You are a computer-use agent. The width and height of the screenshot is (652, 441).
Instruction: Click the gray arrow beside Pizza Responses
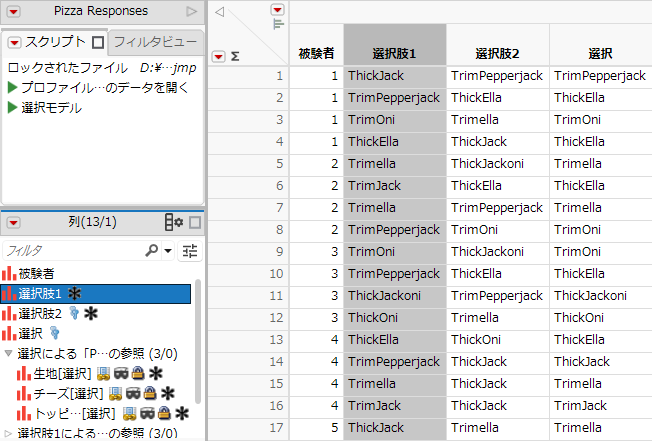192,11
